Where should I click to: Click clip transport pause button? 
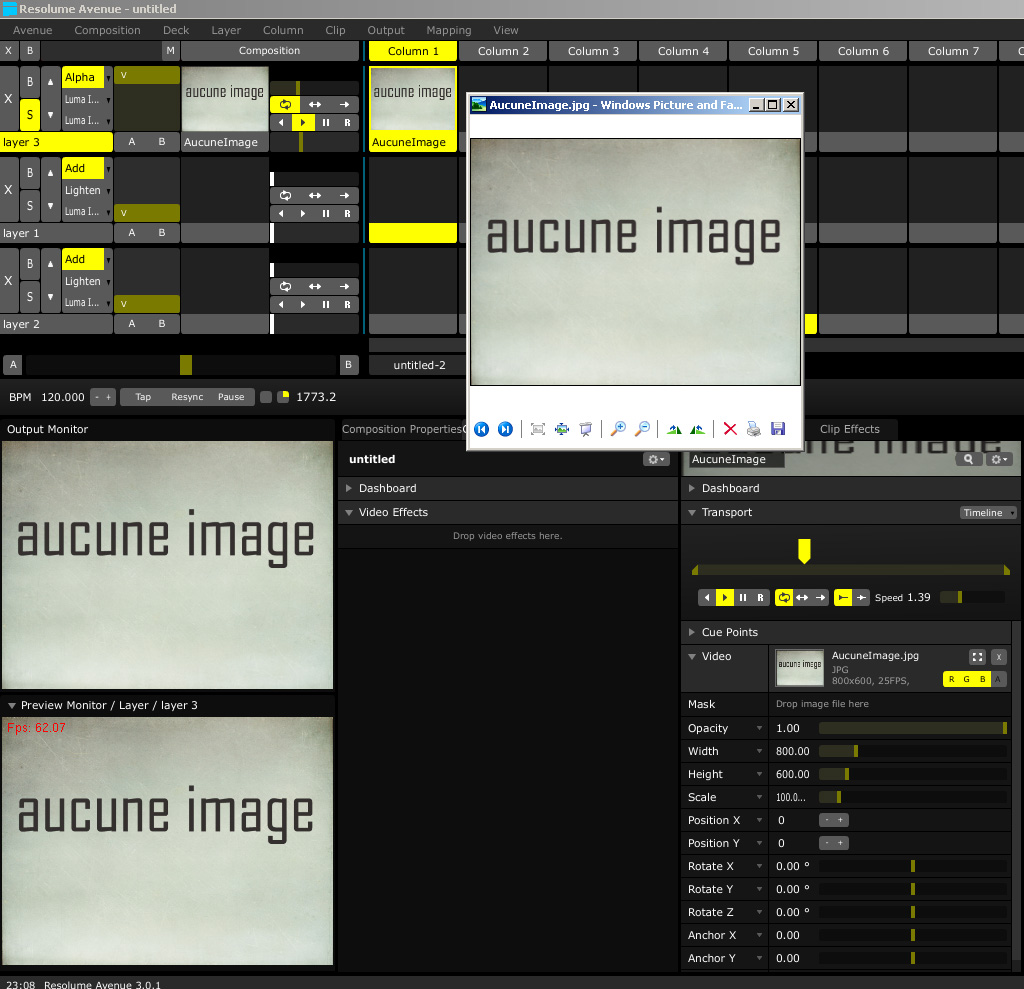pyautogui.click(x=743, y=597)
